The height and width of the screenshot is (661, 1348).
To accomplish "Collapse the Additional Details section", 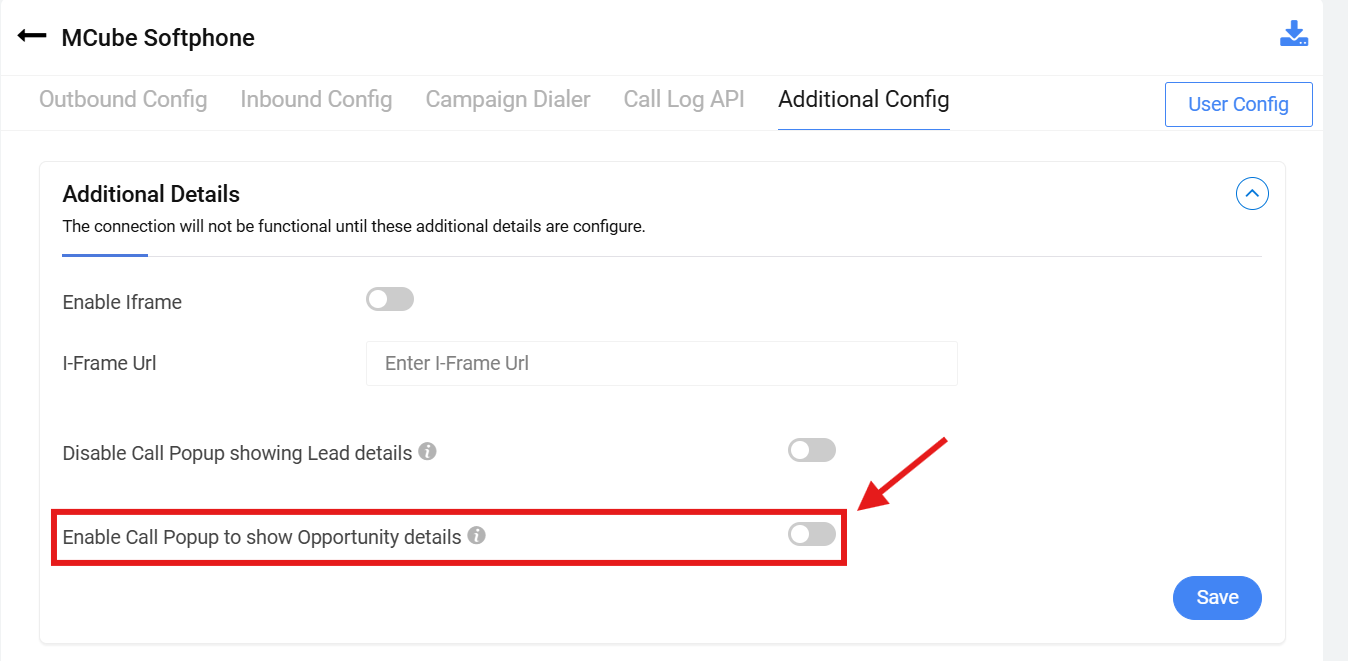I will [x=1252, y=193].
